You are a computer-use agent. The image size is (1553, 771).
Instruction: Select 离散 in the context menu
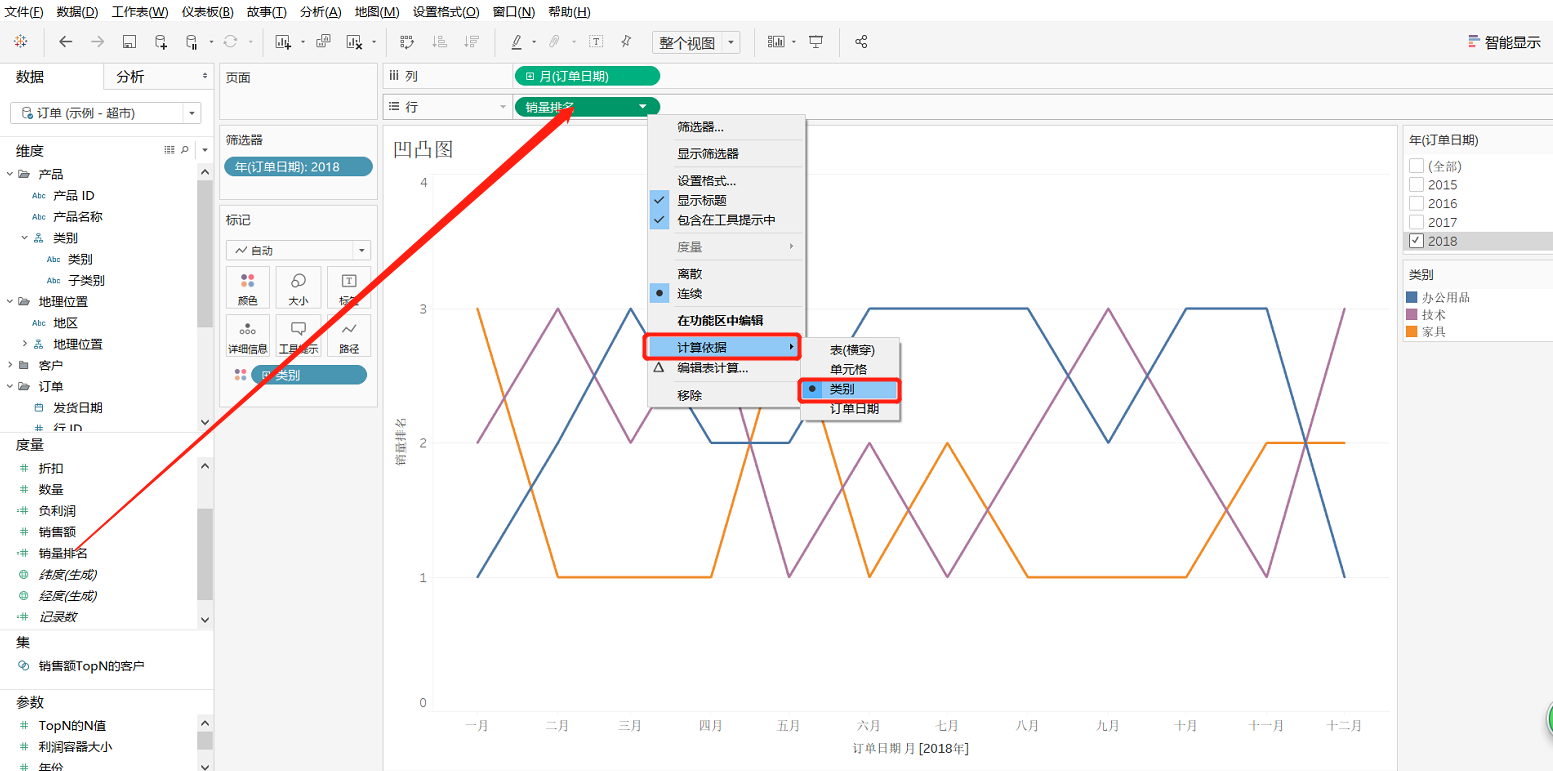tap(727, 273)
